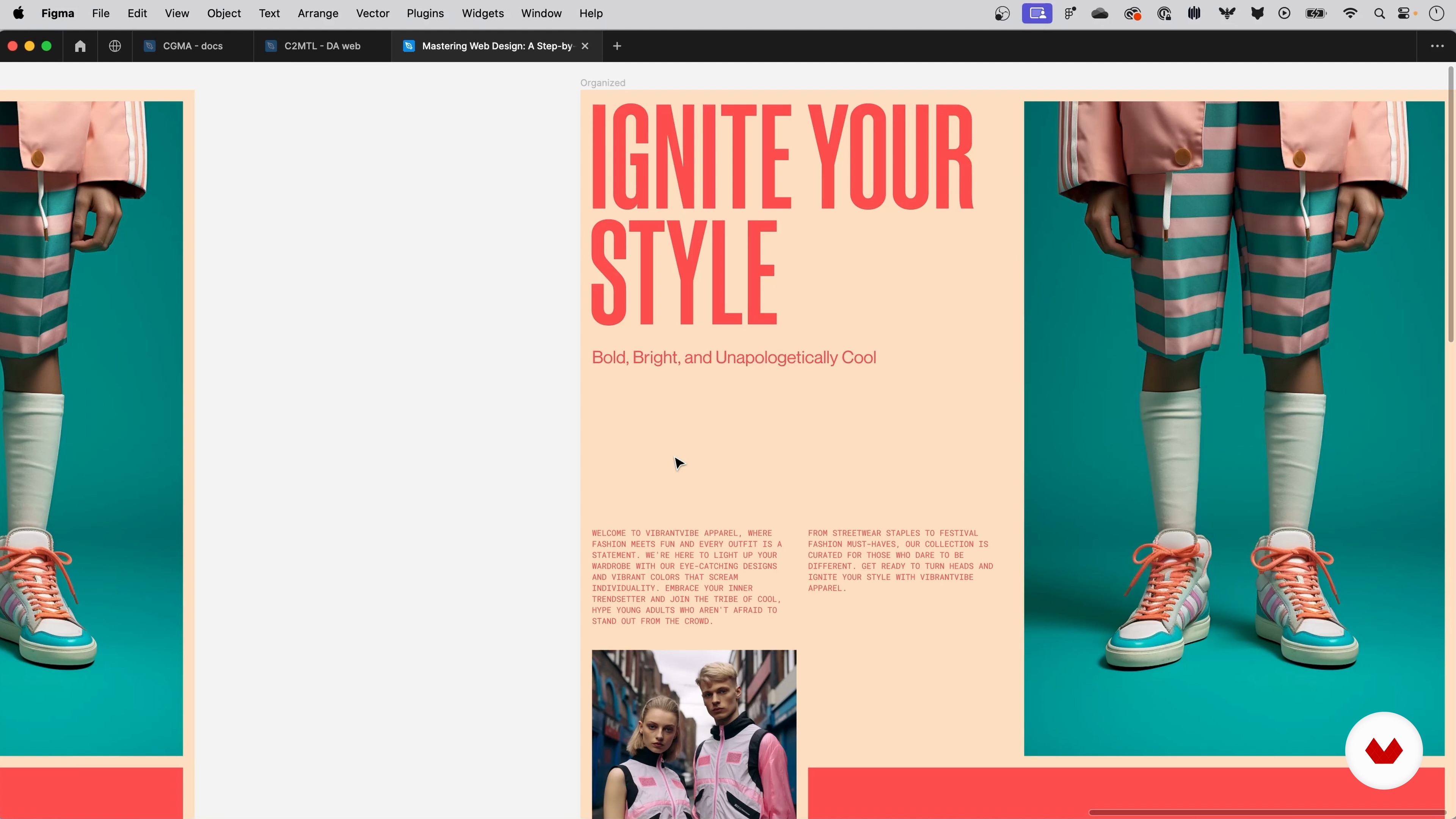Image resolution: width=1456 pixels, height=819 pixels.
Task: Click the fox head menu bar icon
Action: (x=1257, y=14)
